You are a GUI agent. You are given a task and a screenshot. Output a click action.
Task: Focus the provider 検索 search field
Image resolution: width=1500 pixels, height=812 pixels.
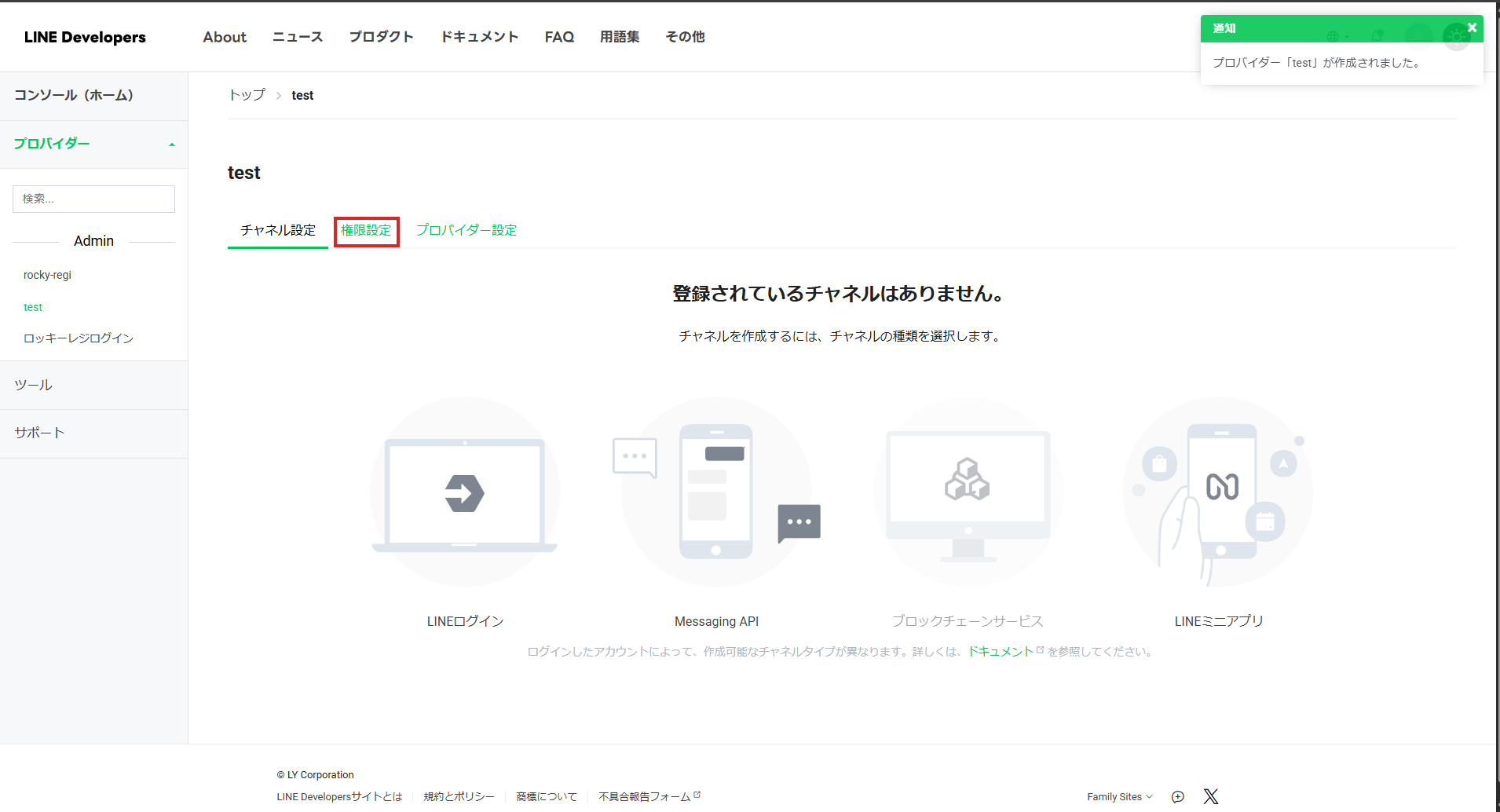[93, 199]
